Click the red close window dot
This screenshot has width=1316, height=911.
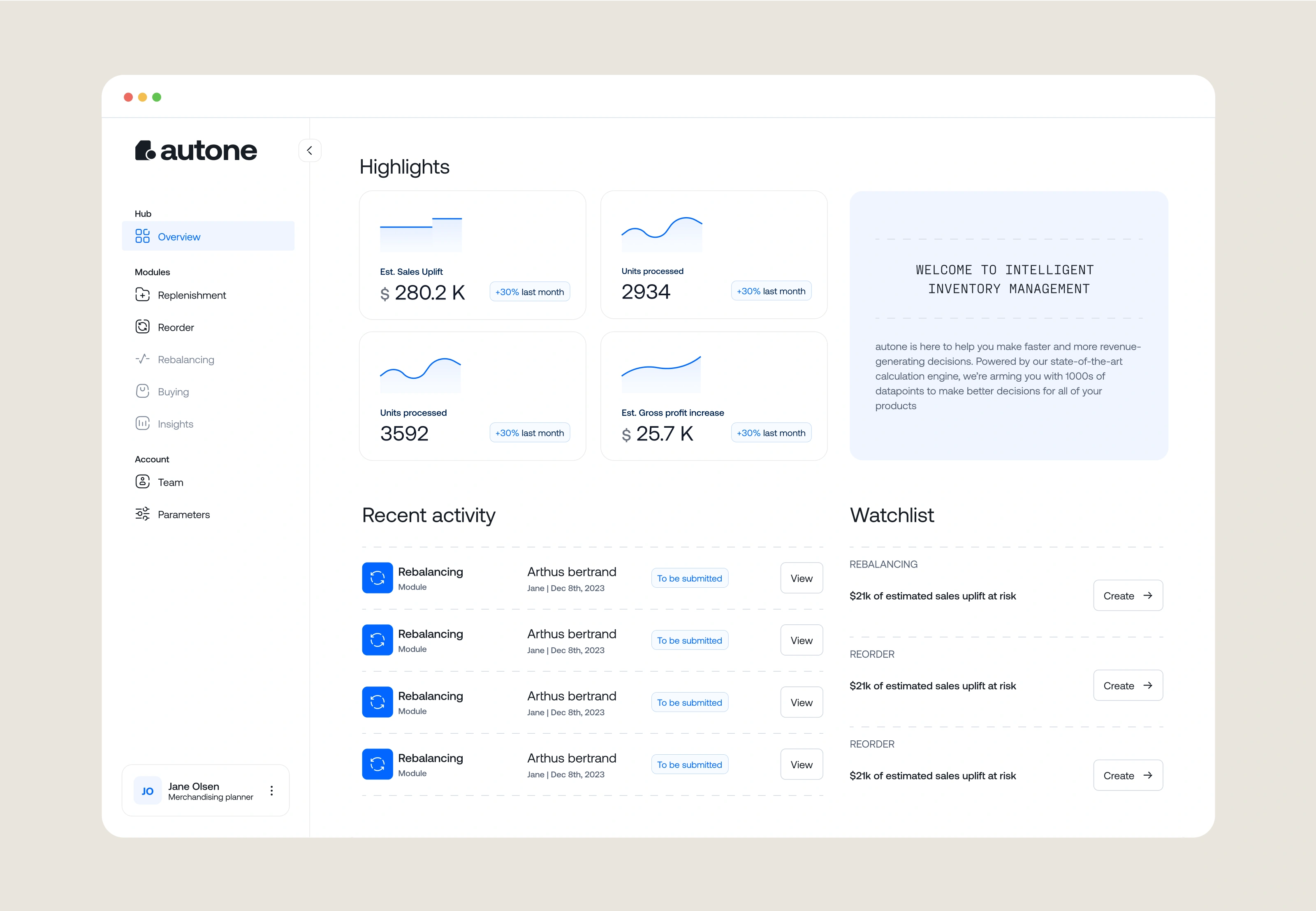pyautogui.click(x=128, y=97)
